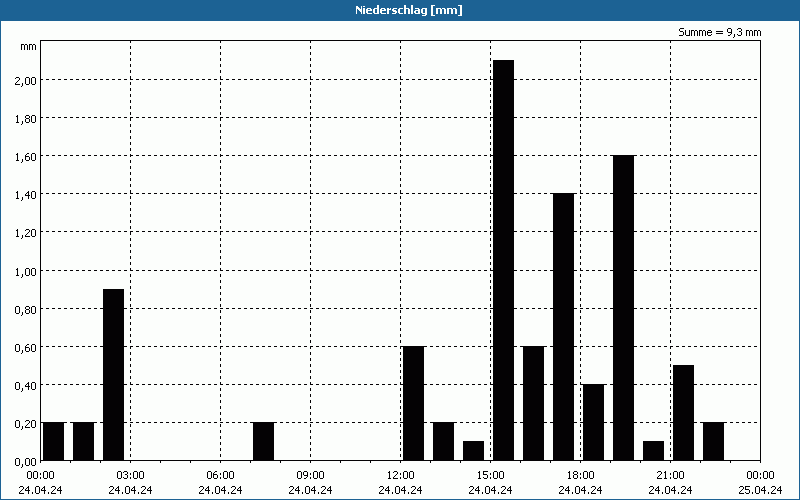The height and width of the screenshot is (500, 800).
Task: Click the small 0,10 mm bar before 21:00
Action: point(654,451)
